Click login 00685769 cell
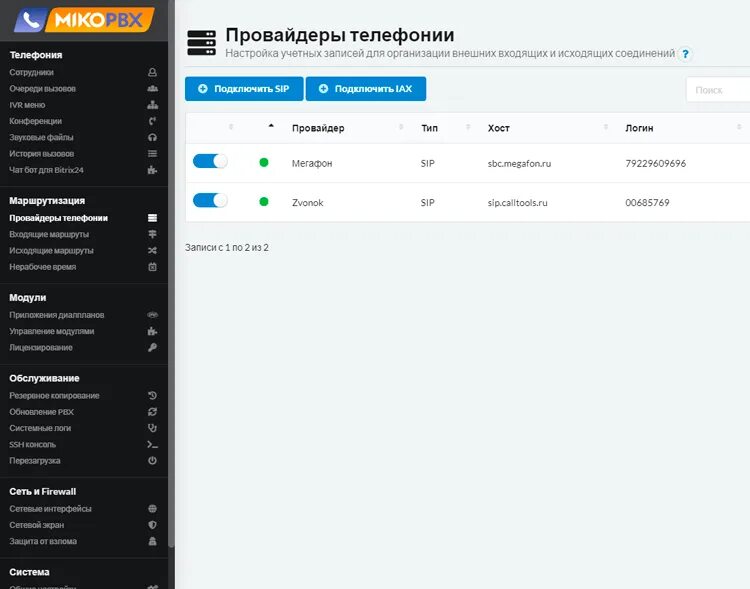This screenshot has width=750, height=589. point(647,202)
